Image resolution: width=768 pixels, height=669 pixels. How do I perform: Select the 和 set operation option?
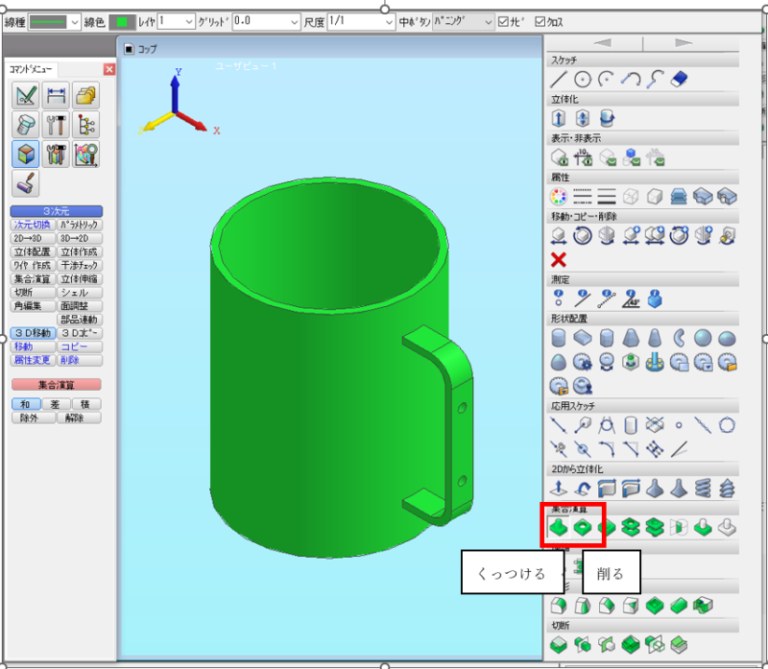pyautogui.click(x=24, y=404)
